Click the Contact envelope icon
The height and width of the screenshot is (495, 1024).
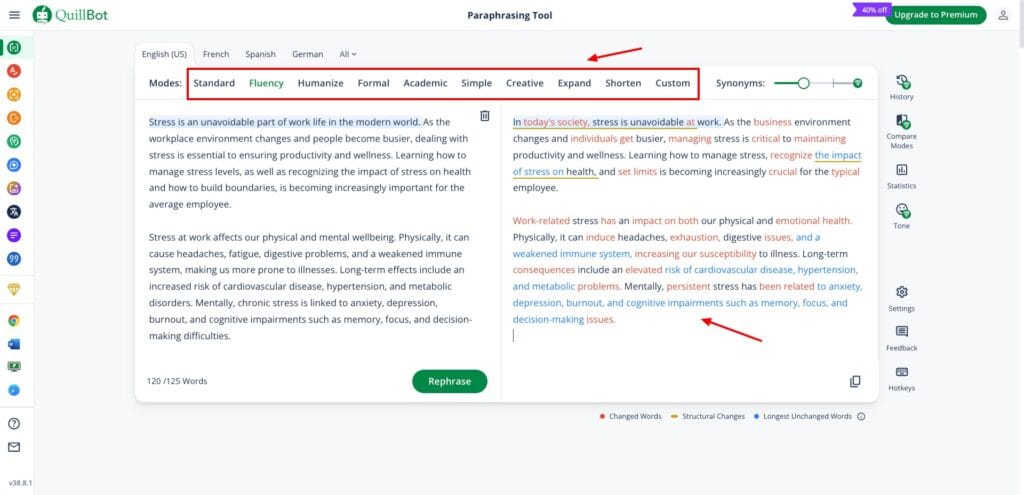14,447
